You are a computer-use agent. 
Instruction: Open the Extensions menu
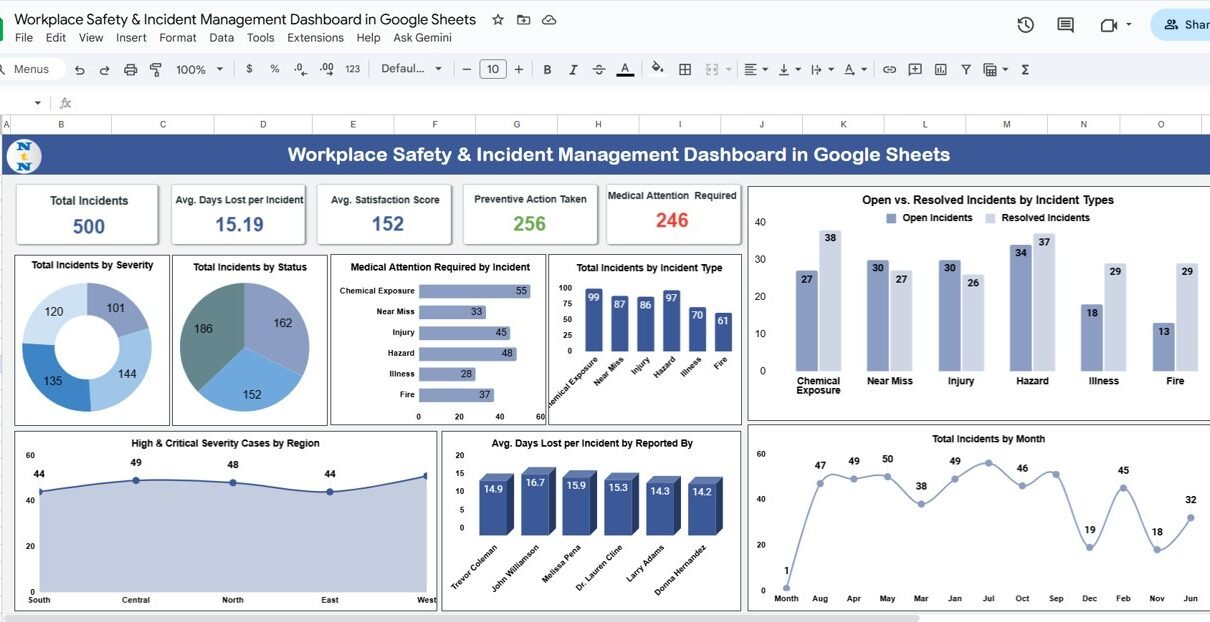315,38
